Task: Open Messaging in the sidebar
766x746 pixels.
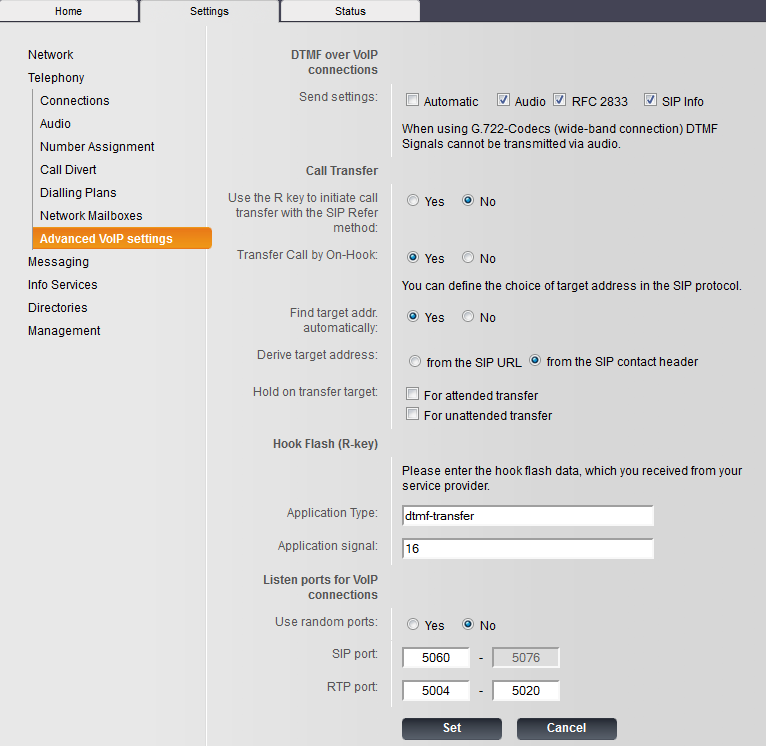Action: 58,262
